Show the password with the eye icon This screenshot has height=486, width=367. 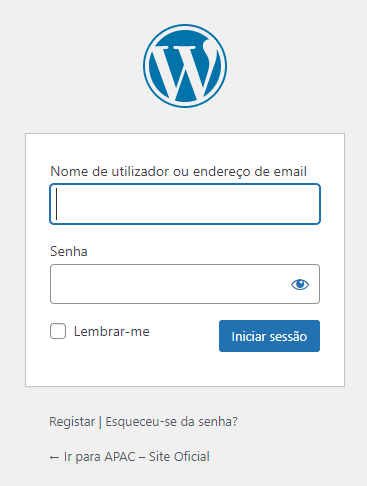point(300,284)
